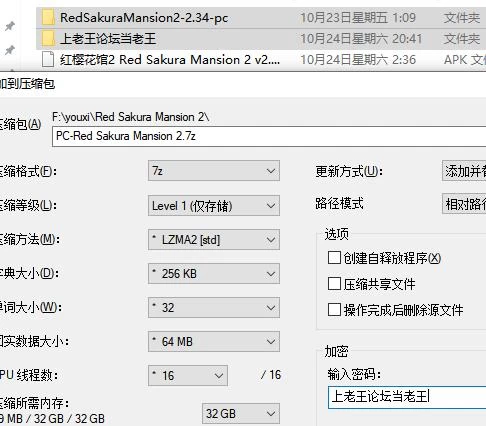The width and height of the screenshot is (486, 426).
Task: Open dictionary size 256 KB dropdown
Action: (x=214, y=274)
